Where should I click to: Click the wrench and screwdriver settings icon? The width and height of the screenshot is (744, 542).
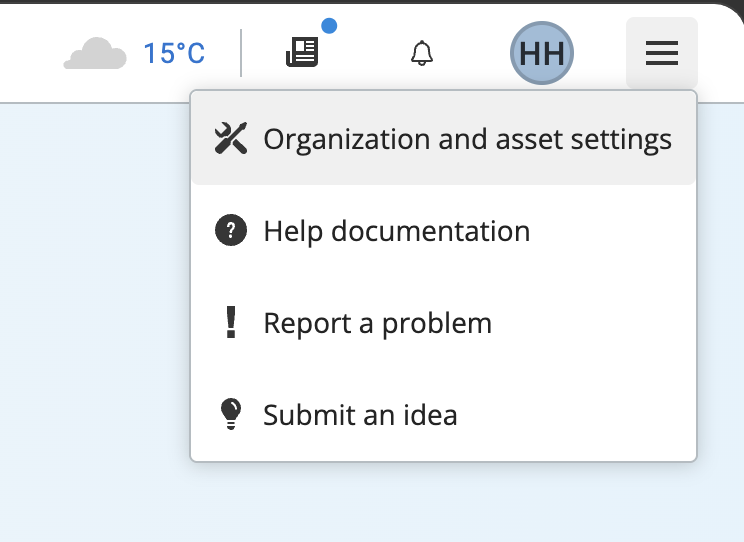pyautogui.click(x=231, y=139)
